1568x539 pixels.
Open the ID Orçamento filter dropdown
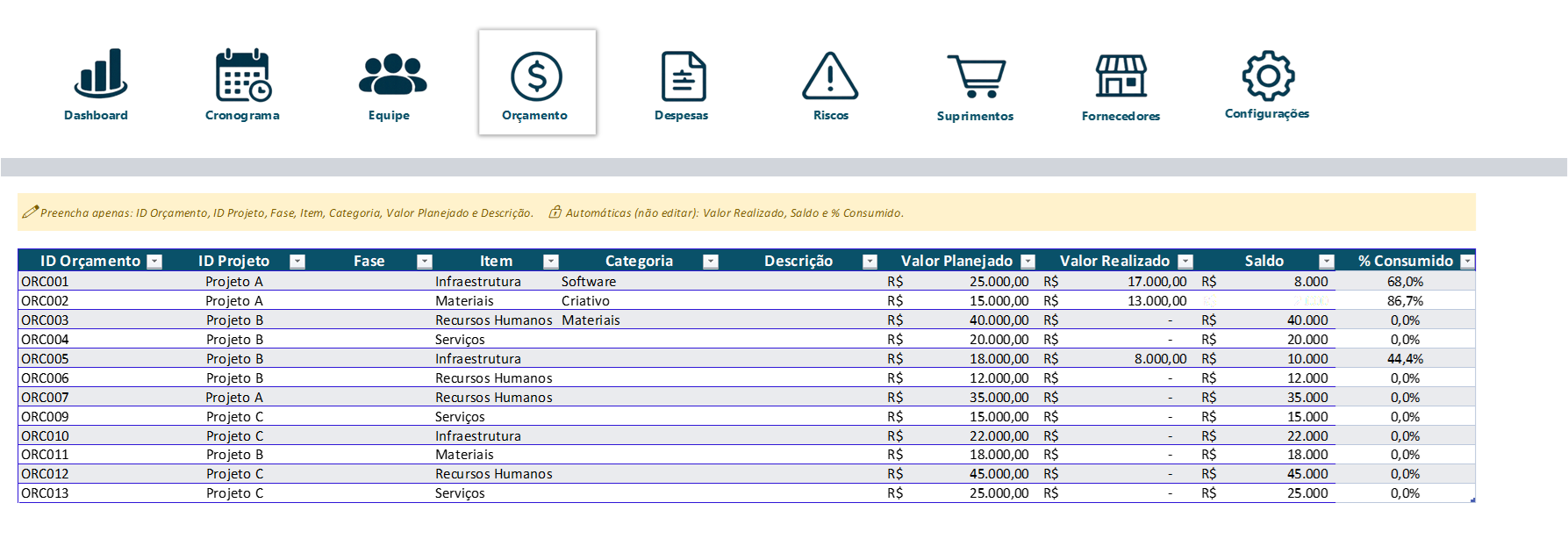tap(154, 261)
